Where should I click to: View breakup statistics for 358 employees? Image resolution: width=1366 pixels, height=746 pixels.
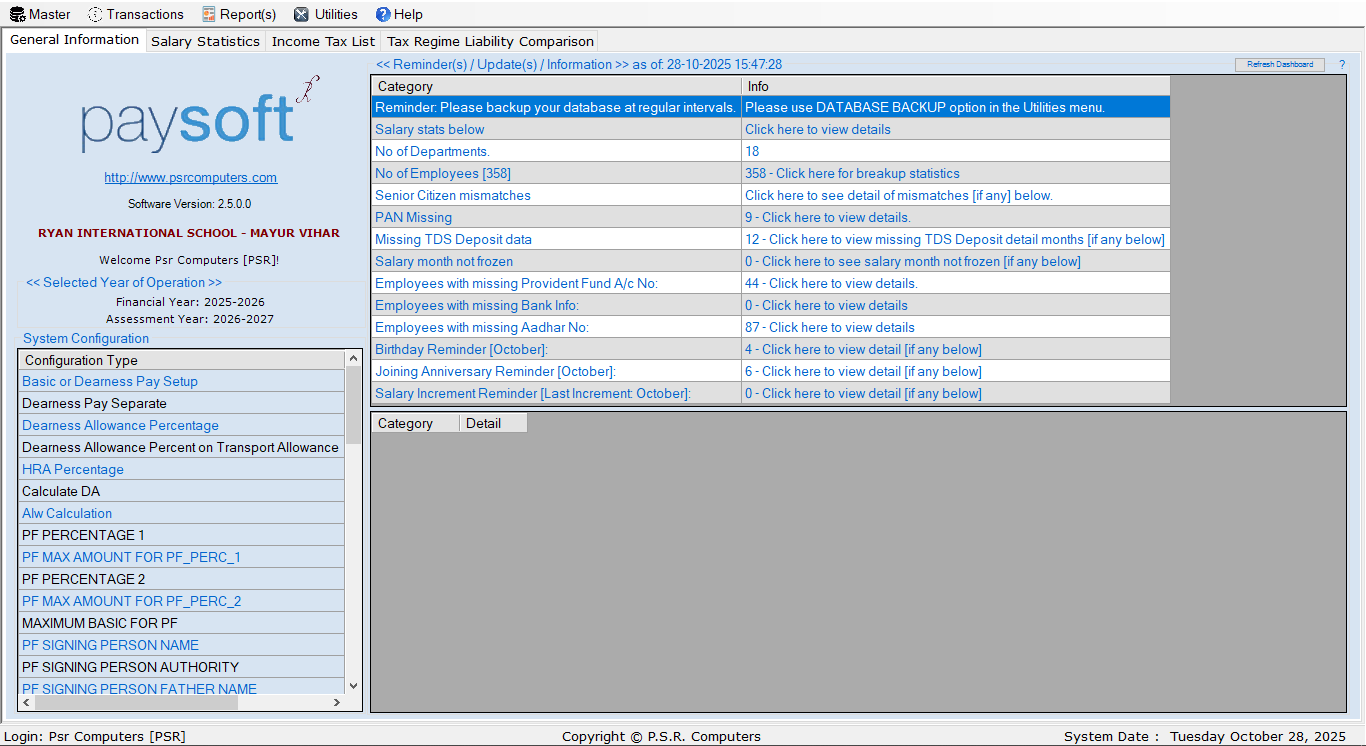click(850, 173)
